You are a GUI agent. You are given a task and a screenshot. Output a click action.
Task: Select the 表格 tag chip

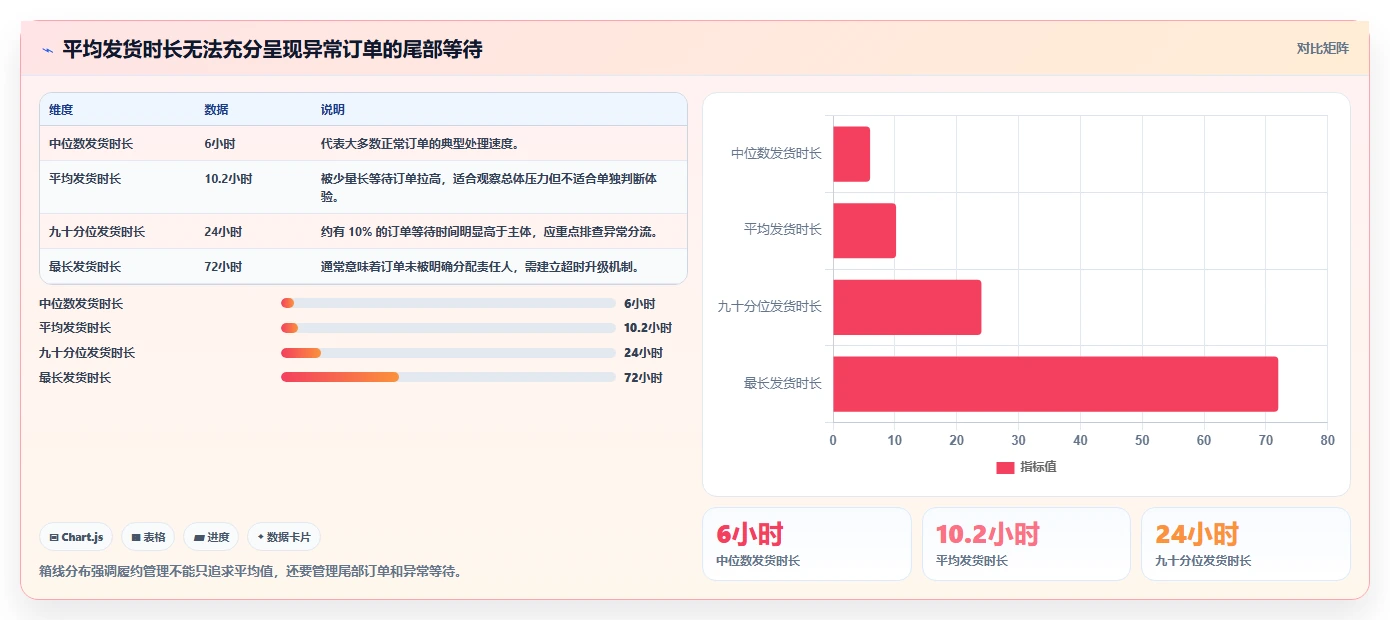click(x=148, y=537)
